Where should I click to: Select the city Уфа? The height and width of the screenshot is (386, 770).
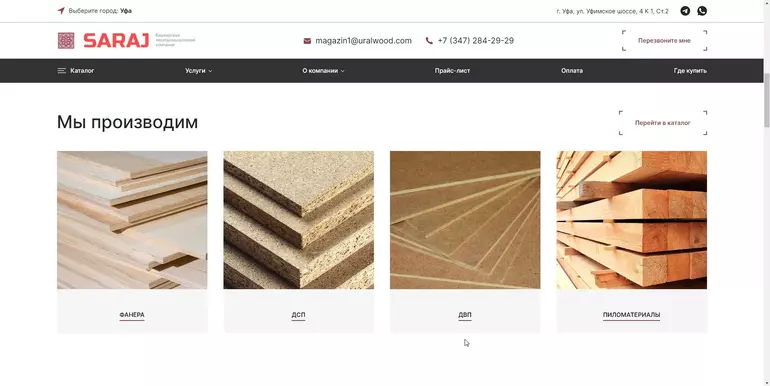[126, 11]
